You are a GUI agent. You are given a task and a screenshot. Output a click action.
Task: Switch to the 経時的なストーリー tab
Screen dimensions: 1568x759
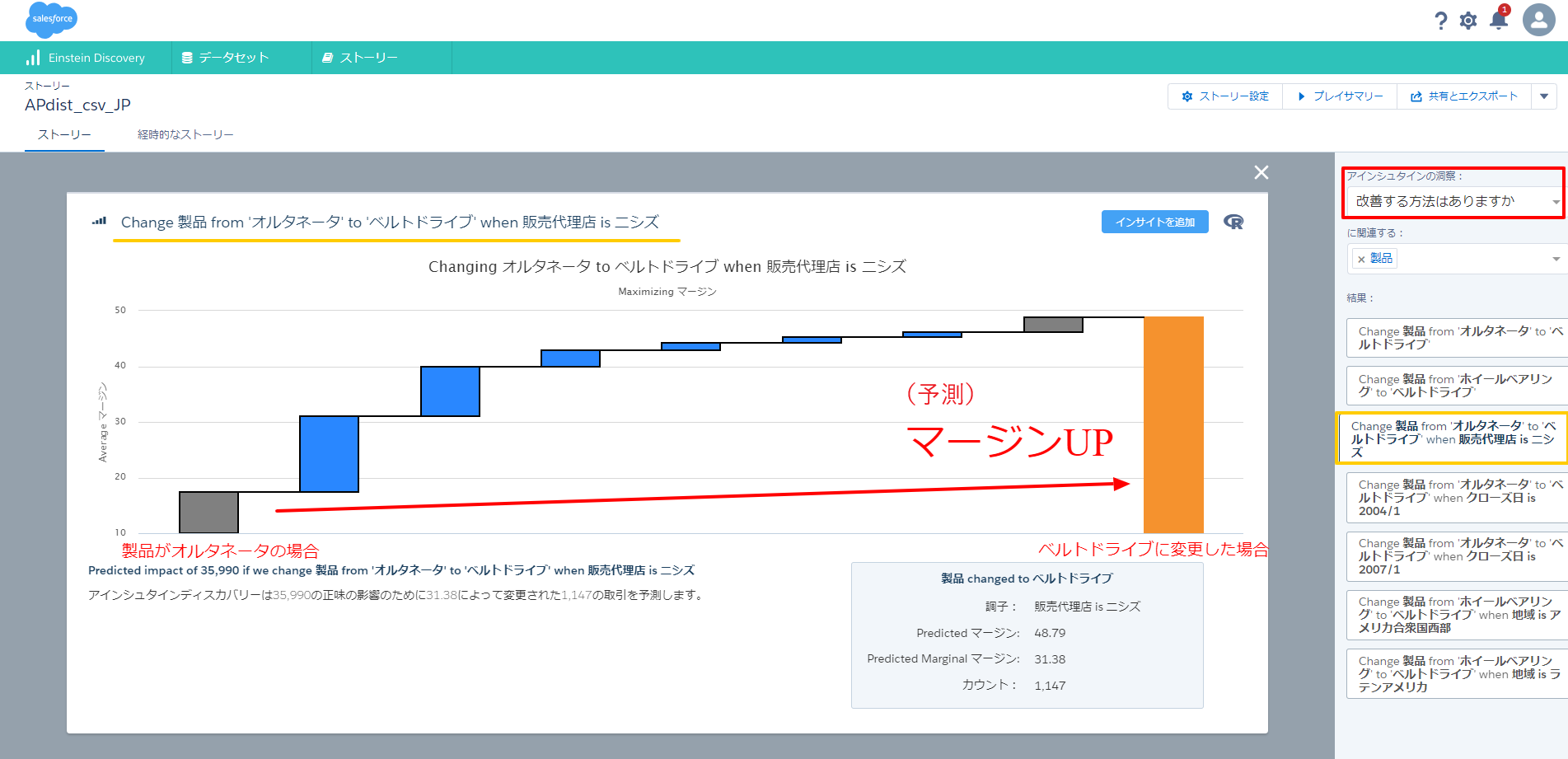[185, 134]
